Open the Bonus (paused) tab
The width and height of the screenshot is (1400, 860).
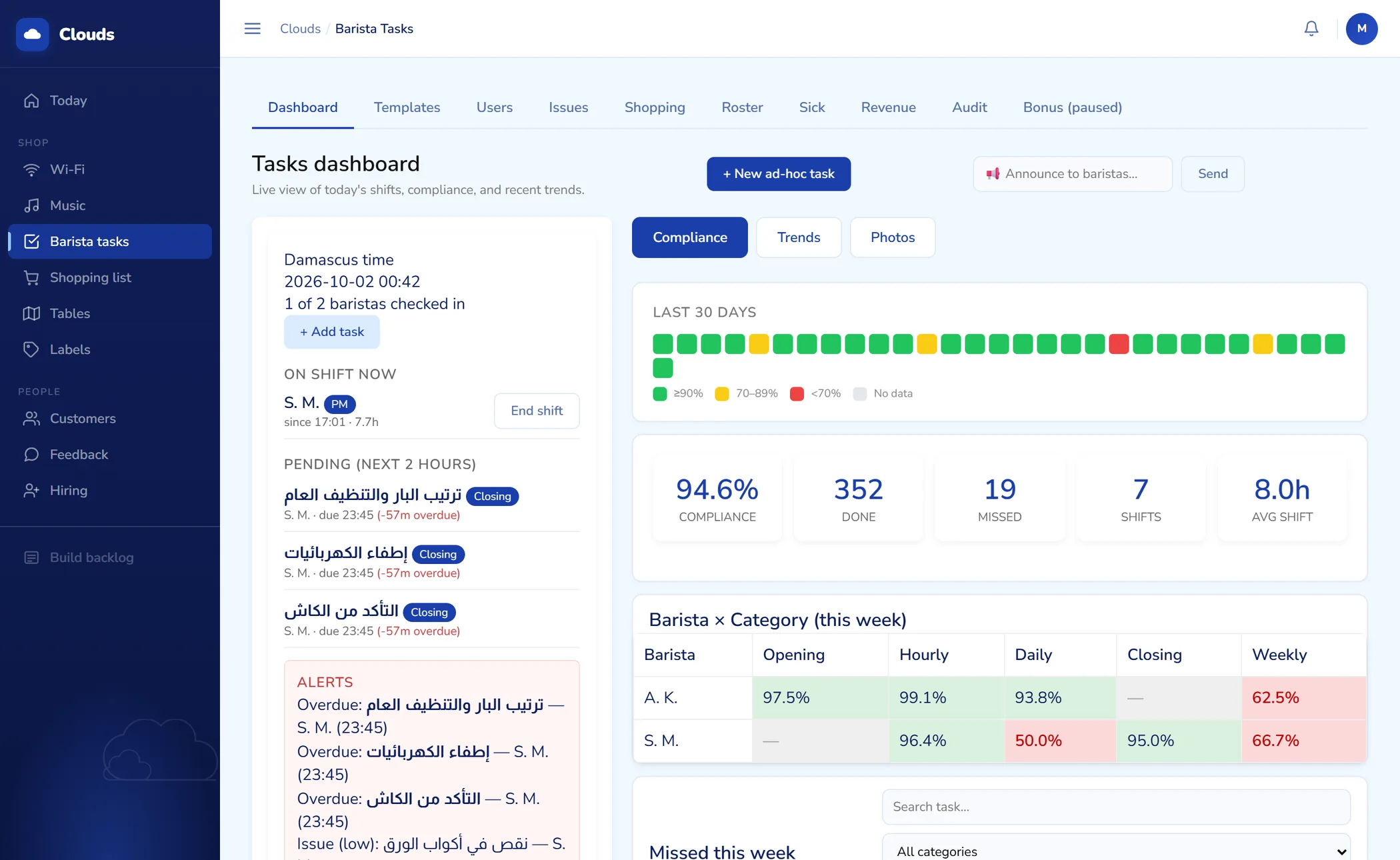click(x=1072, y=107)
